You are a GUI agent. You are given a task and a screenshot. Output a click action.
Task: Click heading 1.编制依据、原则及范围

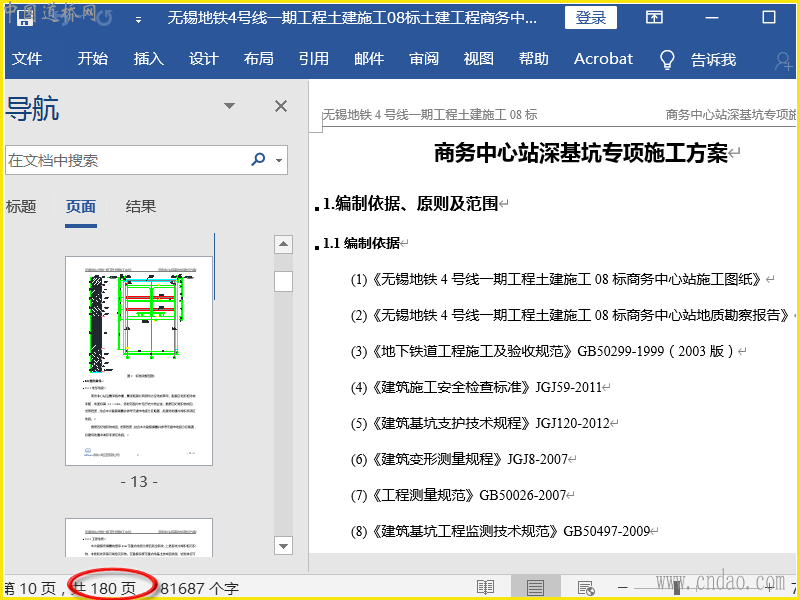(x=410, y=204)
